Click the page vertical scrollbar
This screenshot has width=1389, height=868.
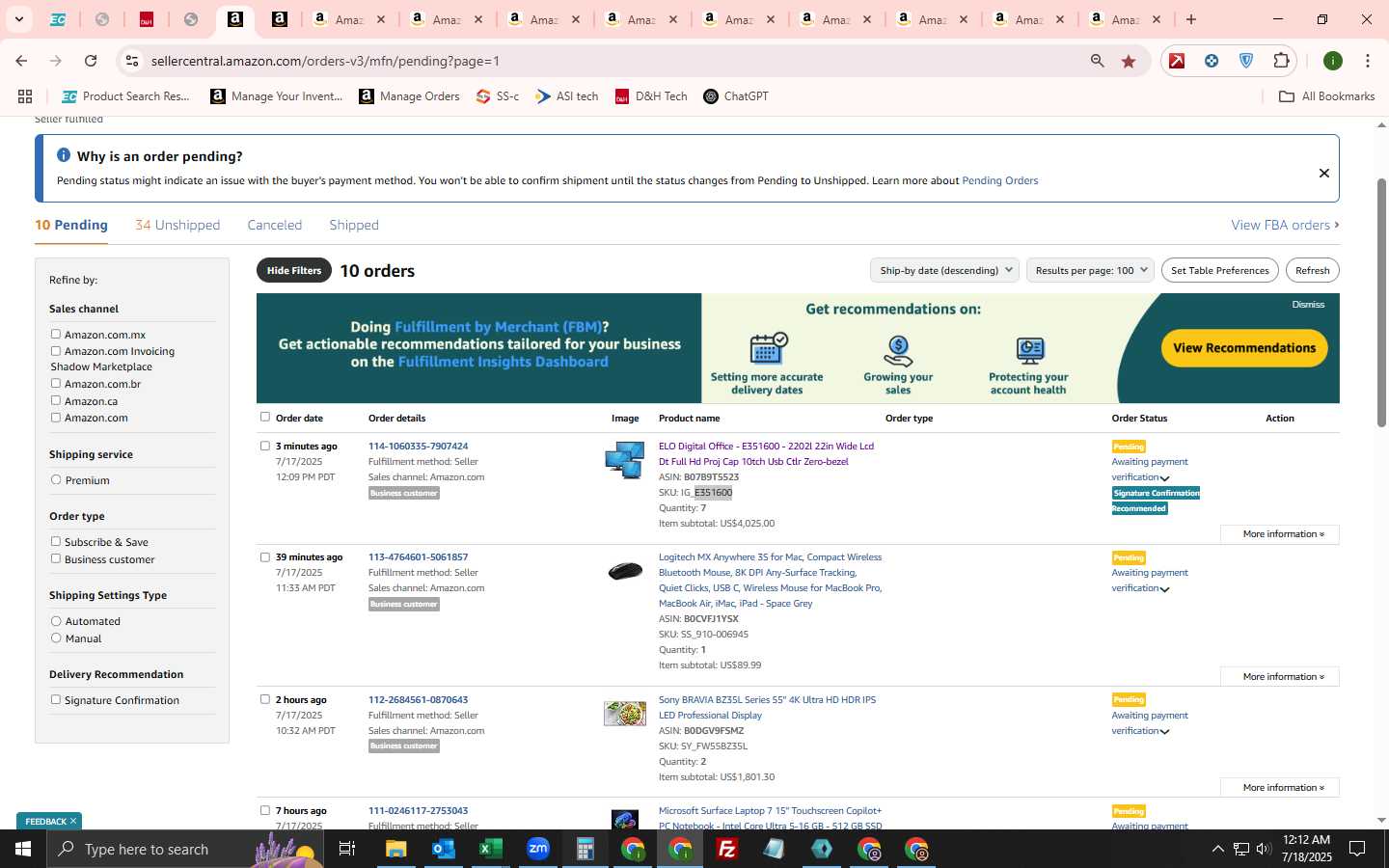(x=1381, y=302)
